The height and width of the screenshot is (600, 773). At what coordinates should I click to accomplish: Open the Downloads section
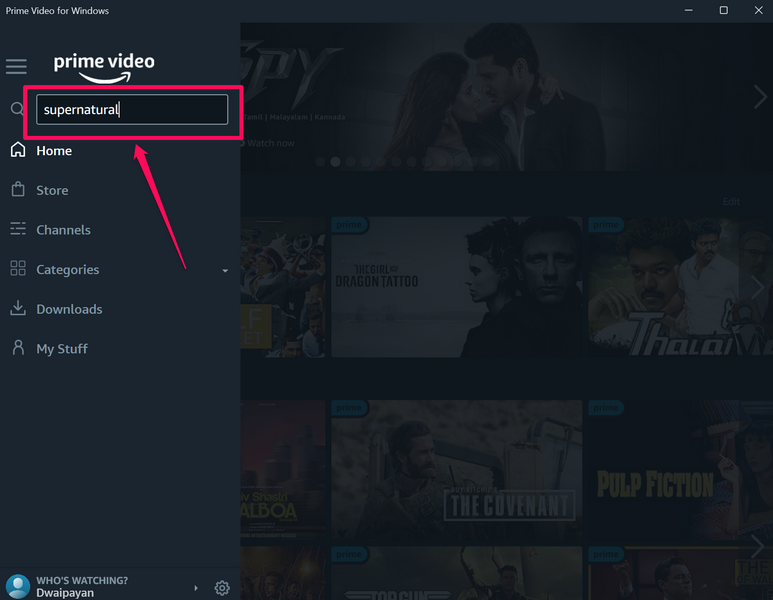[70, 309]
